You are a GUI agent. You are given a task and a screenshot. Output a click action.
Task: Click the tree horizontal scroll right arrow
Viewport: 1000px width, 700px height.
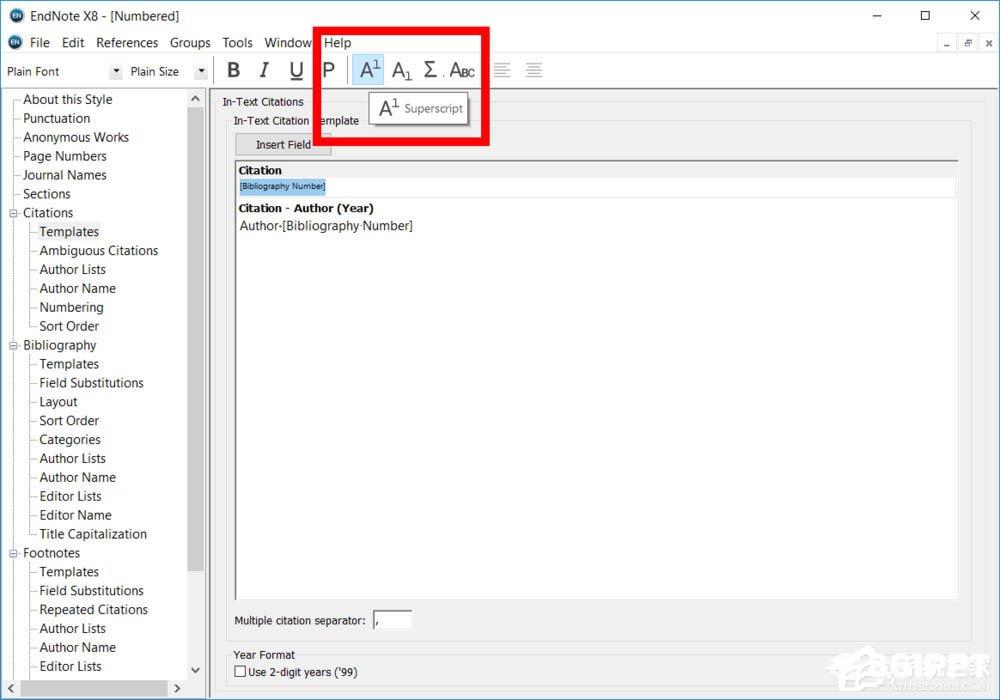(177, 689)
